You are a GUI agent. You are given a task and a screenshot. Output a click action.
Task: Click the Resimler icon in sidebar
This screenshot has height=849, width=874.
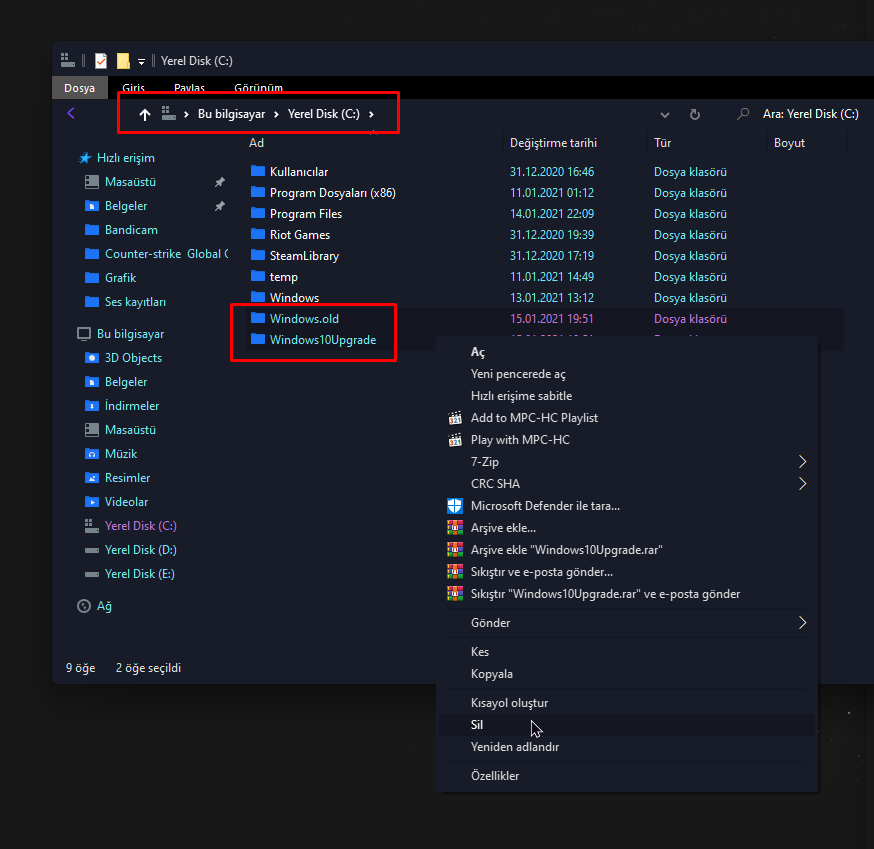pos(91,478)
